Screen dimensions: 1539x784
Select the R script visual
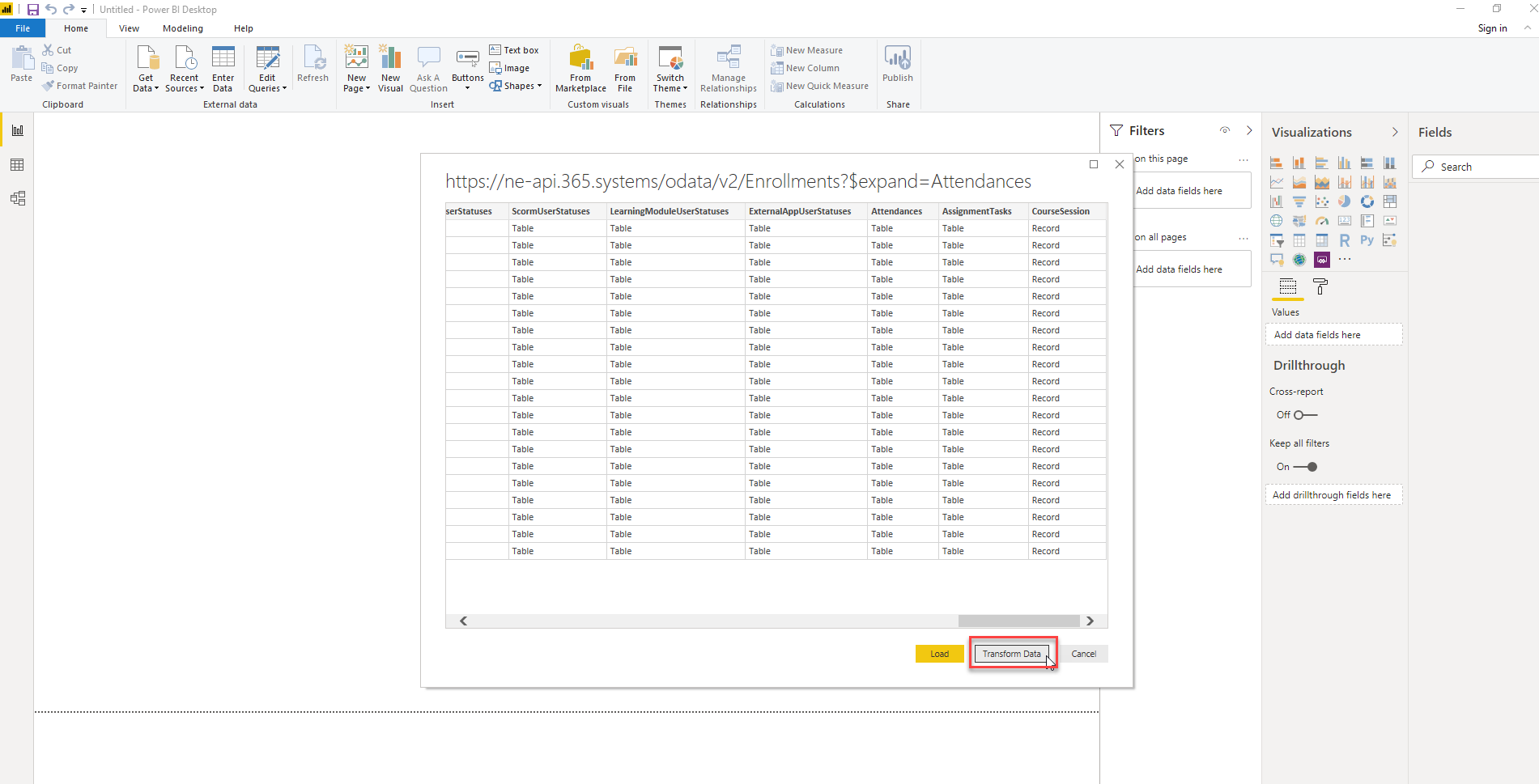(x=1345, y=240)
